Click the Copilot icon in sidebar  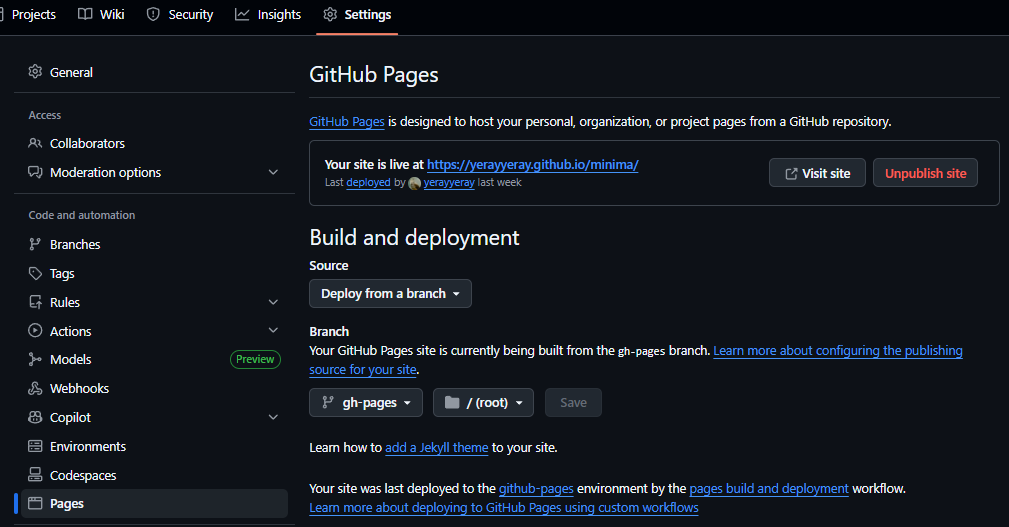[x=35, y=417]
